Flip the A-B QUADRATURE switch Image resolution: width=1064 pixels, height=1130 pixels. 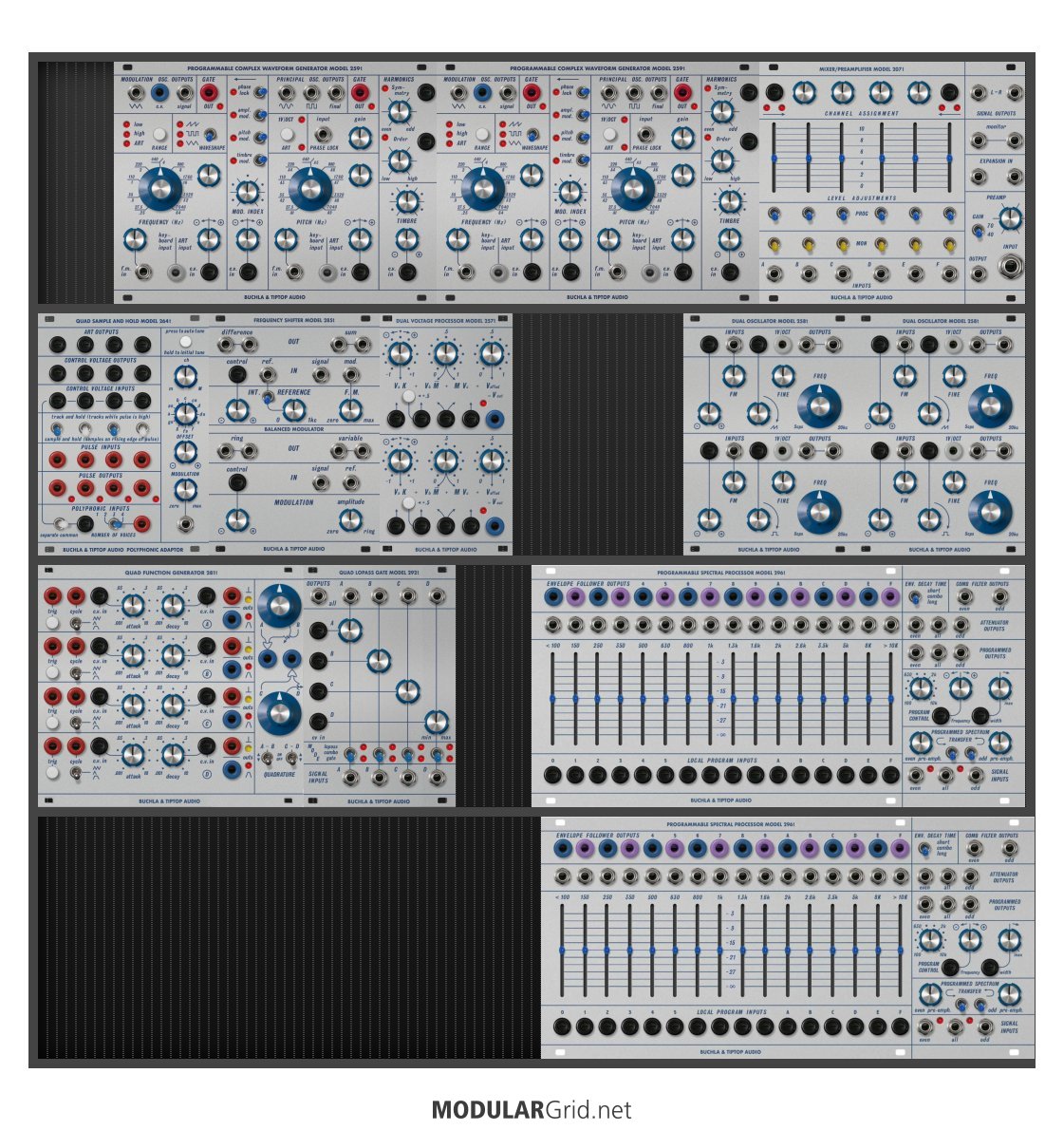[268, 758]
